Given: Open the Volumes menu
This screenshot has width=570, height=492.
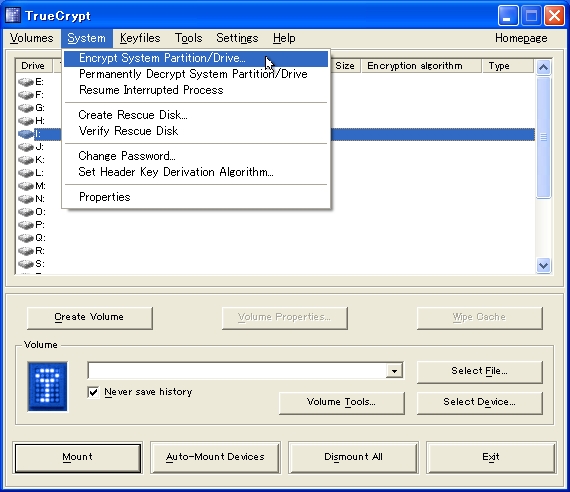Looking at the screenshot, I should click(x=31, y=38).
